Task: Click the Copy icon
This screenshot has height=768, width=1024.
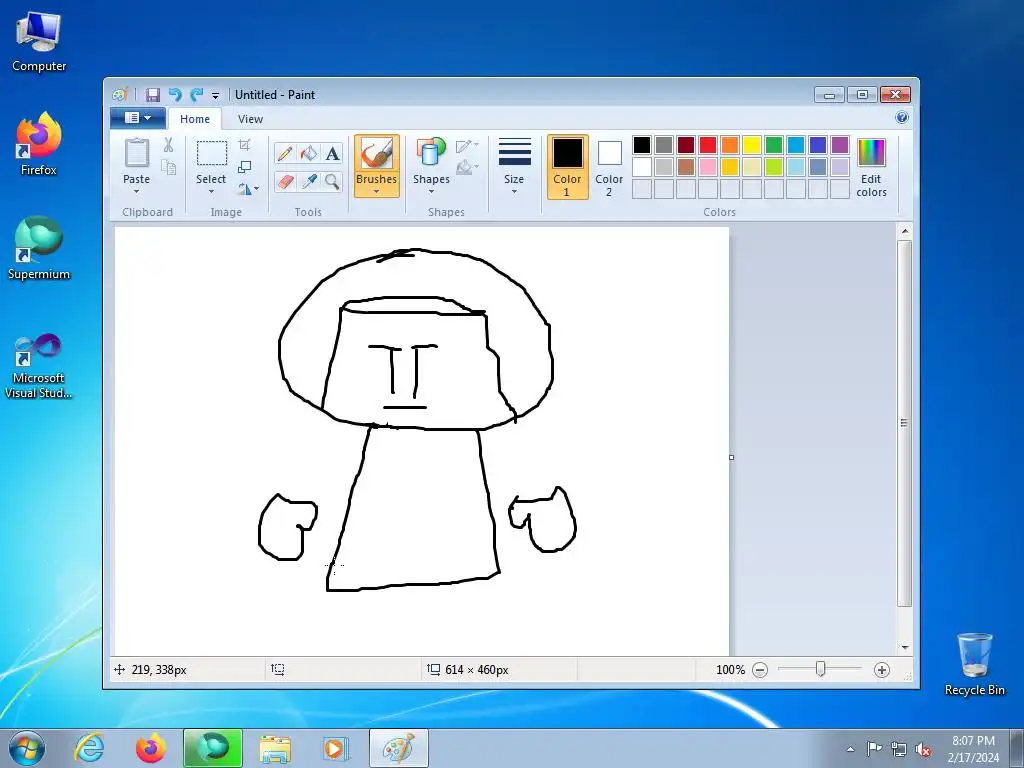Action: 168,168
